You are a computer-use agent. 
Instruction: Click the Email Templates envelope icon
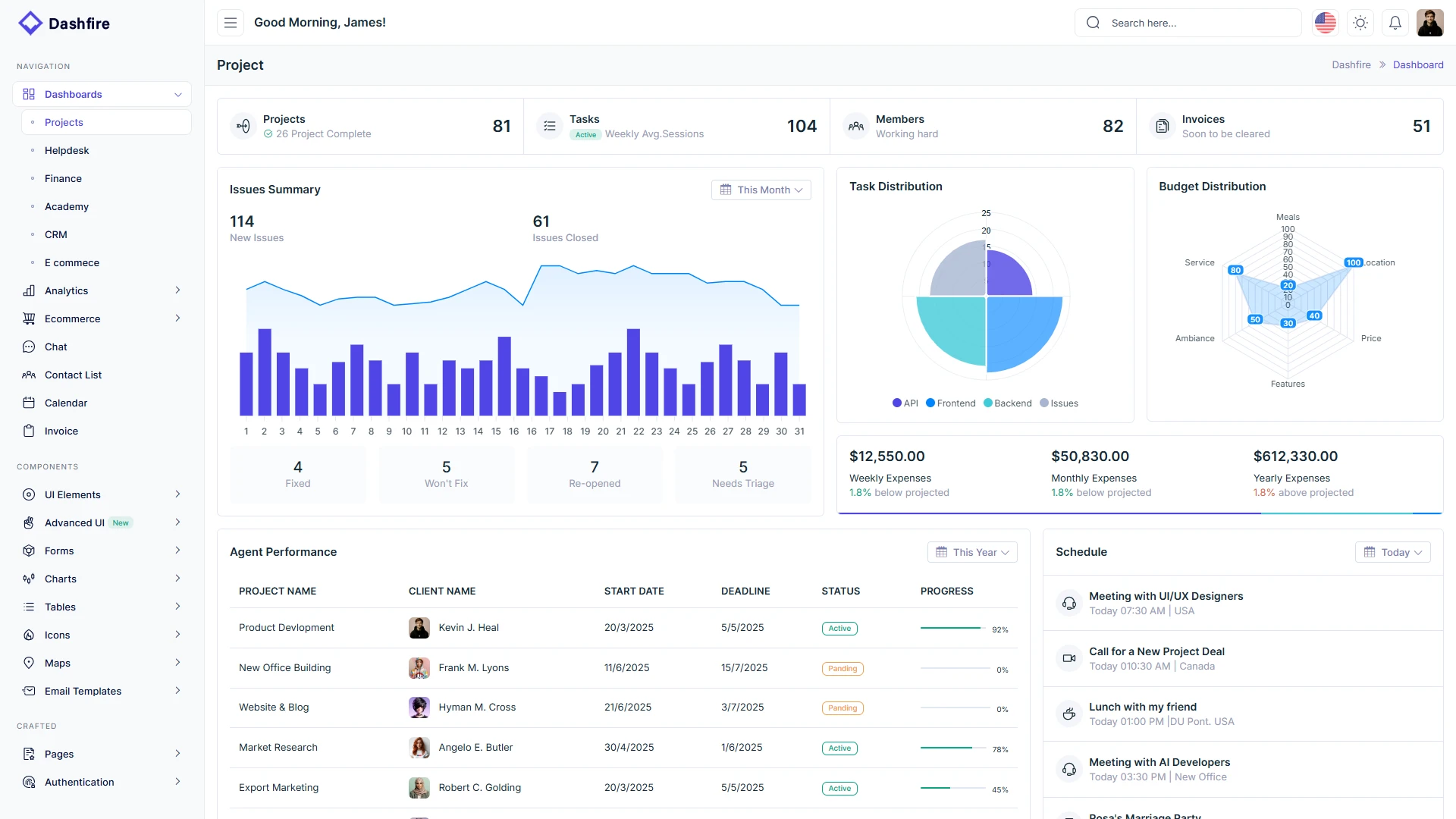click(x=29, y=691)
